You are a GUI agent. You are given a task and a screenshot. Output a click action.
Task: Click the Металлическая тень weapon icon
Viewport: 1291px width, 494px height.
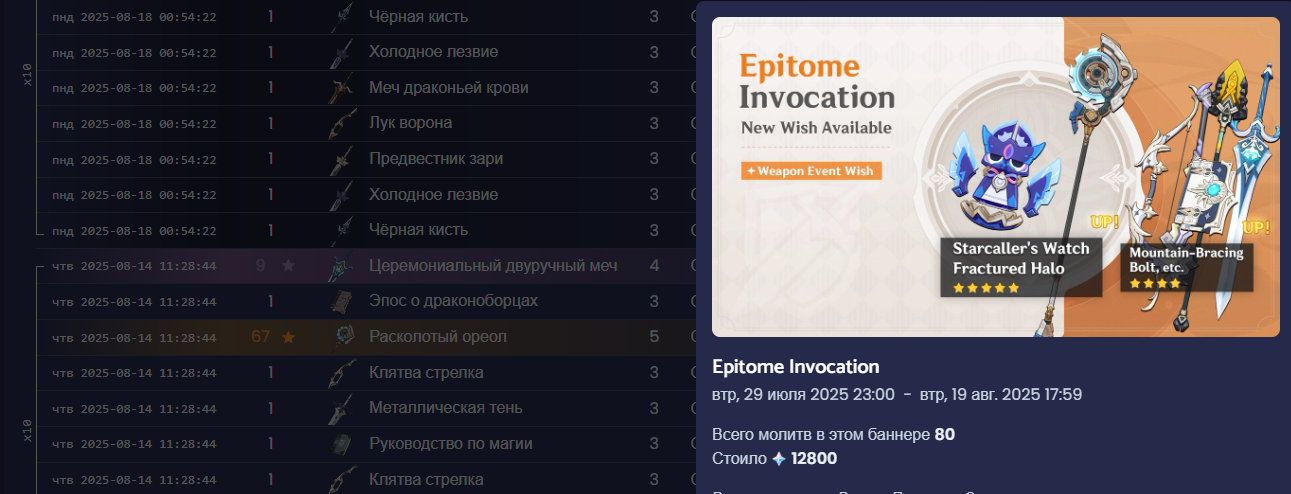pos(342,409)
